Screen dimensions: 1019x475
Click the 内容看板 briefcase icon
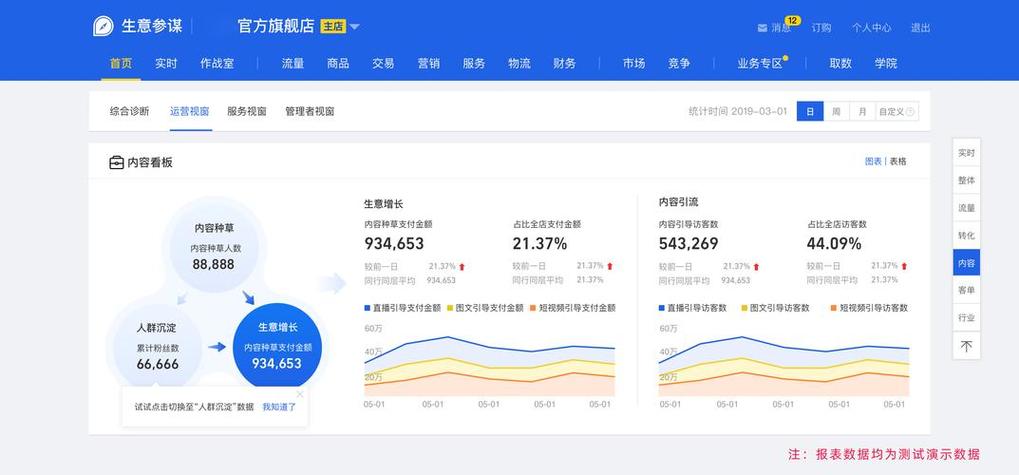coord(116,162)
